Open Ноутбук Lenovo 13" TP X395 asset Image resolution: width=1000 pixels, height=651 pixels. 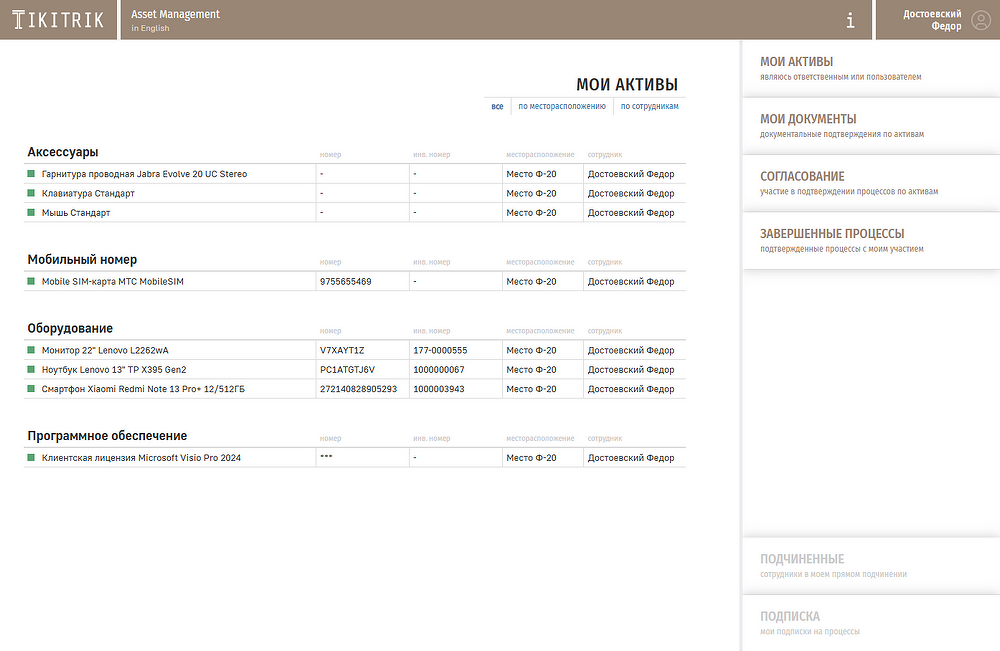click(114, 370)
